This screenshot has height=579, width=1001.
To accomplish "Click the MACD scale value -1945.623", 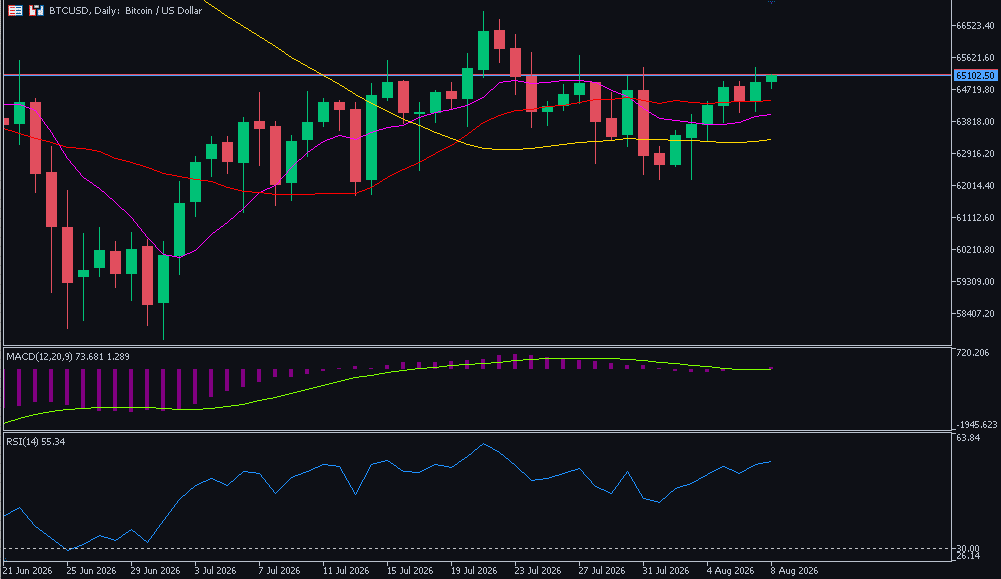I will coord(976,425).
